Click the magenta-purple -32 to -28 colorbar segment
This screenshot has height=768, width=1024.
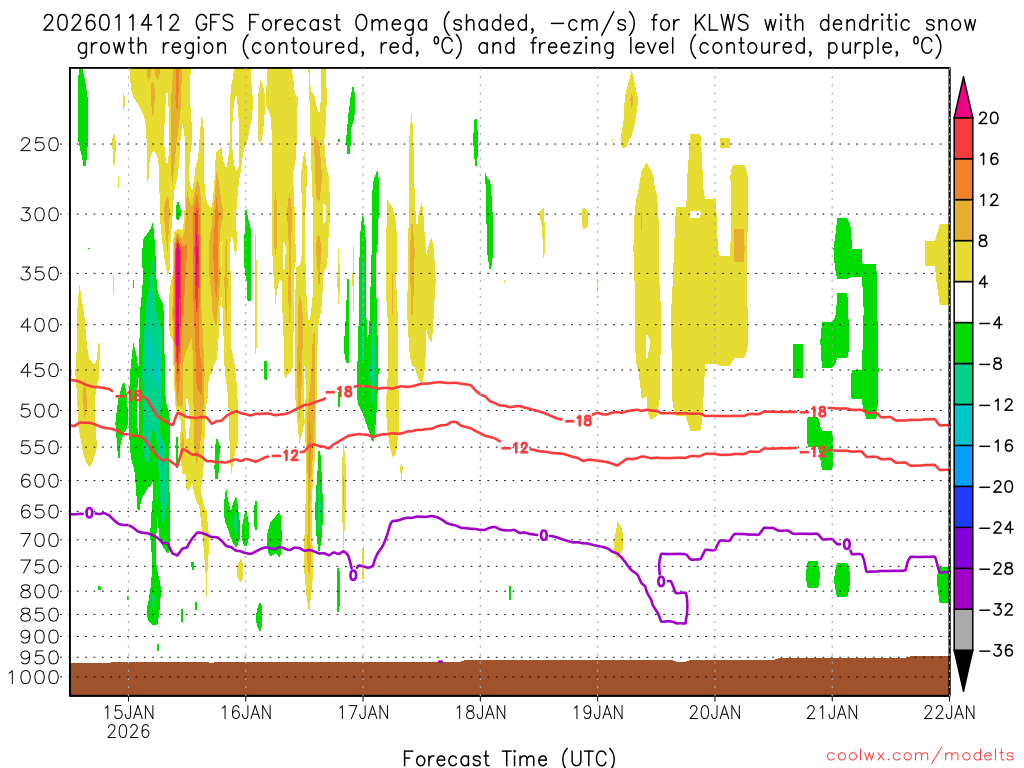click(x=963, y=589)
